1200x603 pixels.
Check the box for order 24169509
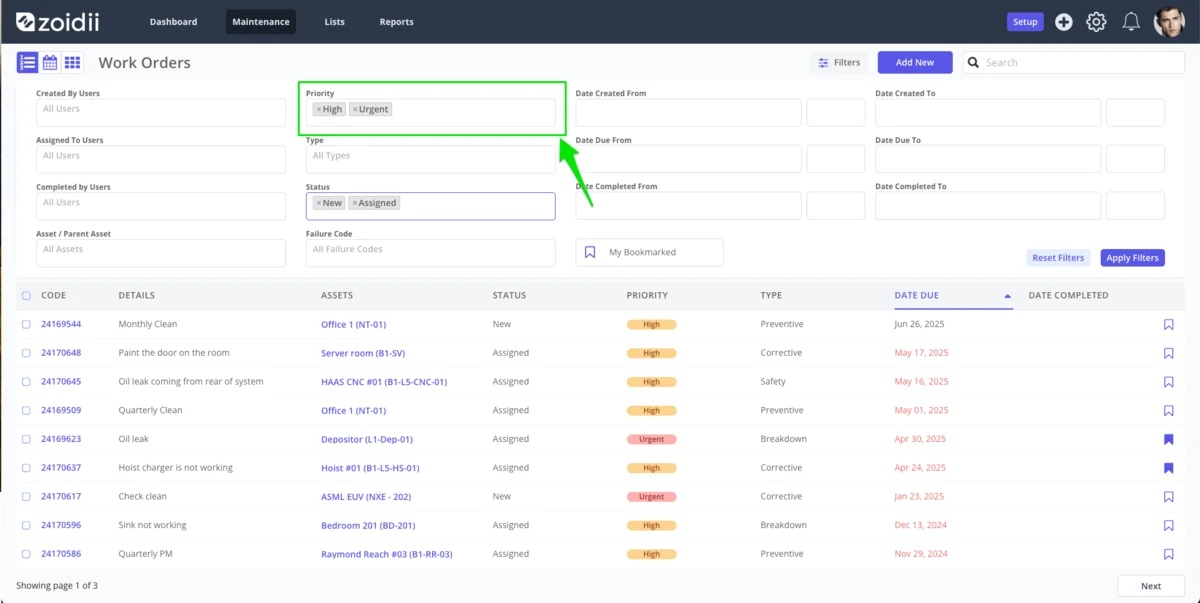(x=26, y=410)
